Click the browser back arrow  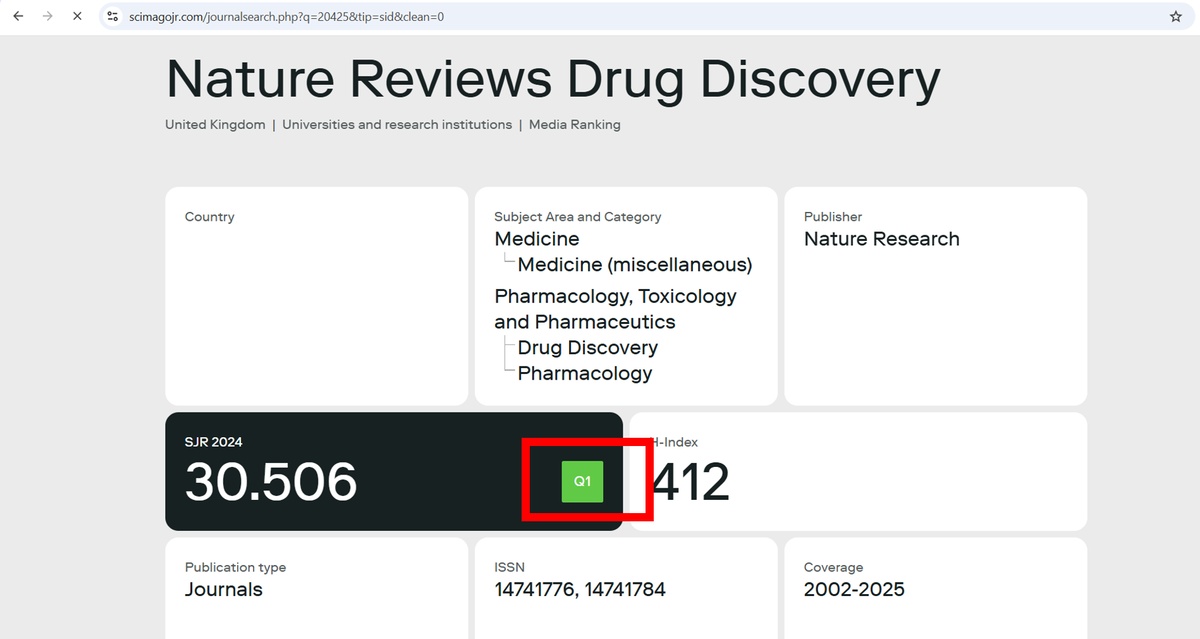point(18,17)
